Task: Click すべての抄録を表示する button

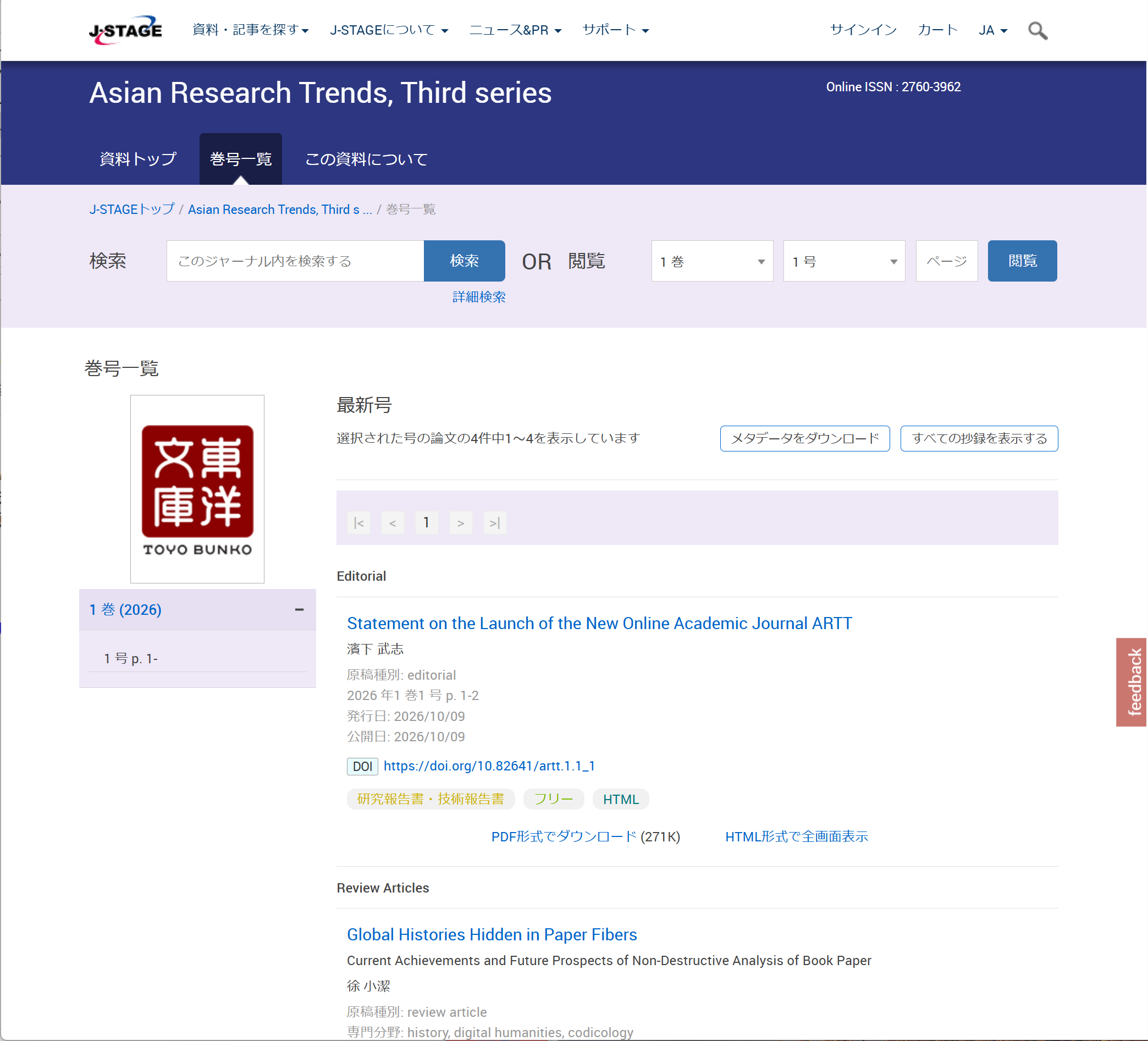Action: point(979,438)
